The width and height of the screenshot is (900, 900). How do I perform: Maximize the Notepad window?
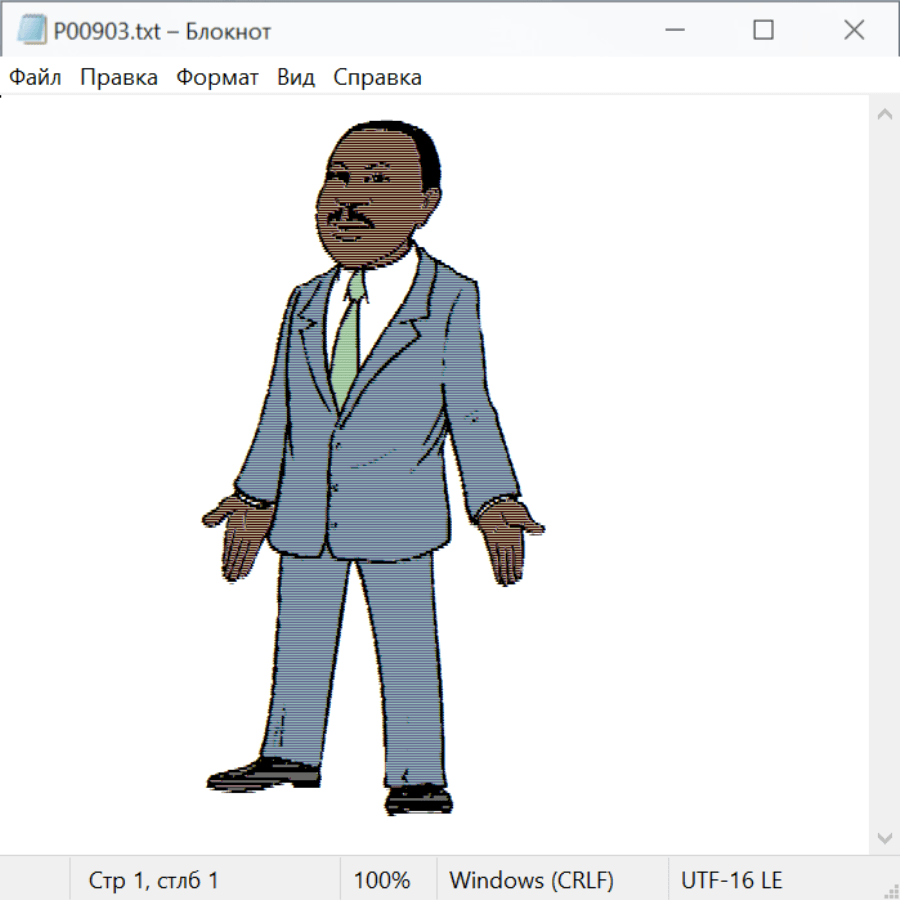(763, 31)
